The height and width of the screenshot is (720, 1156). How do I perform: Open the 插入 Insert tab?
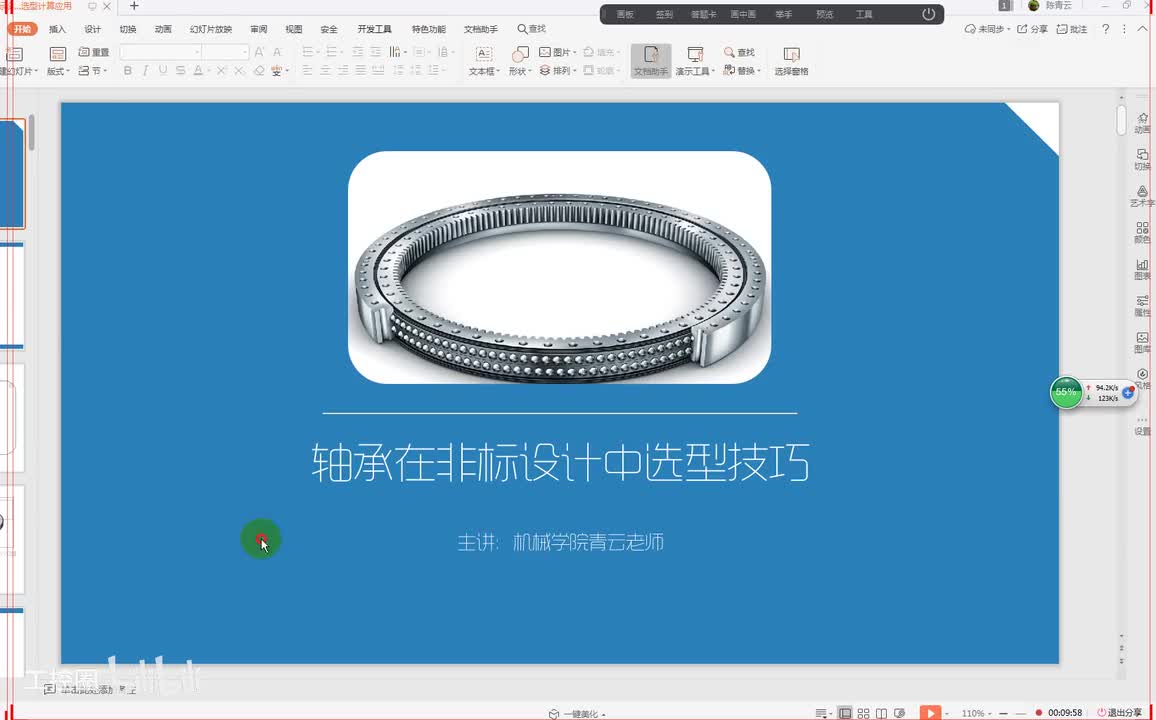(57, 29)
